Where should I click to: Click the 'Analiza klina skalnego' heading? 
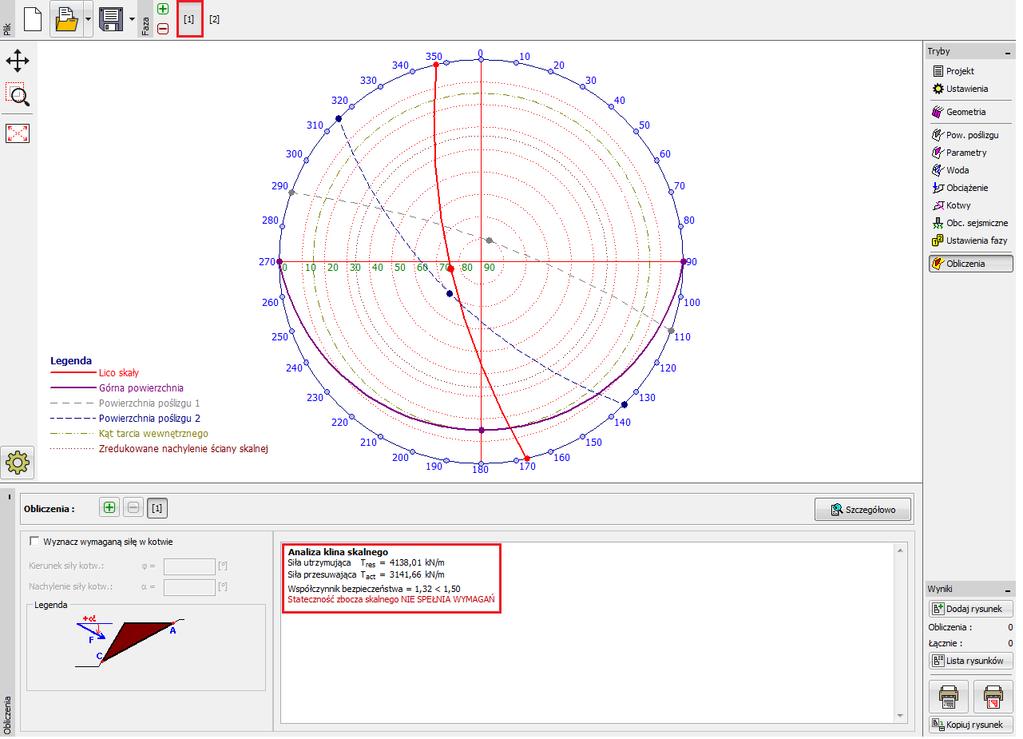(338, 552)
